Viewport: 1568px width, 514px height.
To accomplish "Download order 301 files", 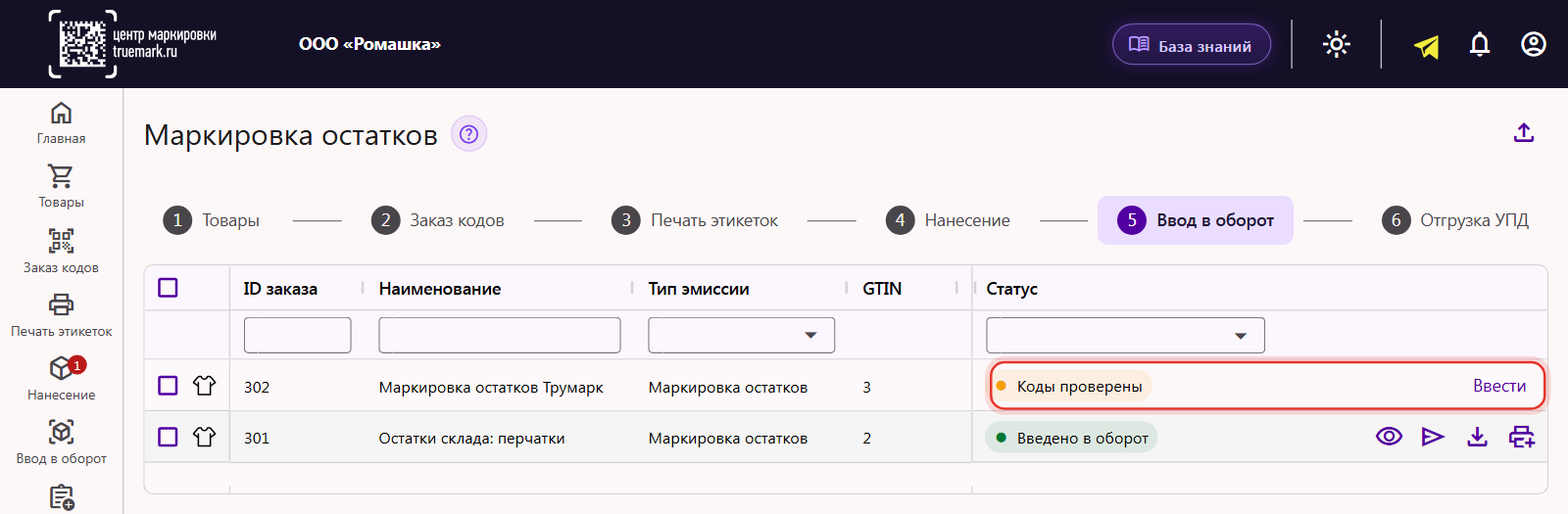I will [x=1477, y=437].
